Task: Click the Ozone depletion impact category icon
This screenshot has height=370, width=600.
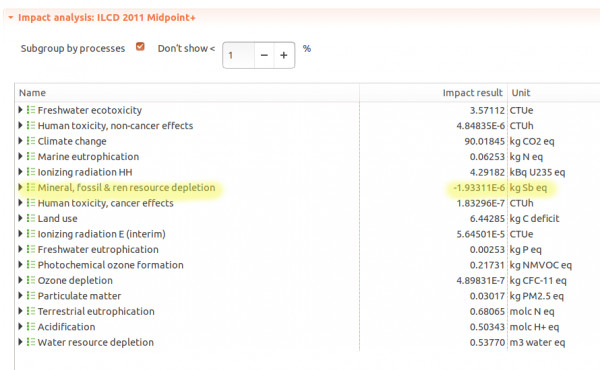Action: [31, 280]
